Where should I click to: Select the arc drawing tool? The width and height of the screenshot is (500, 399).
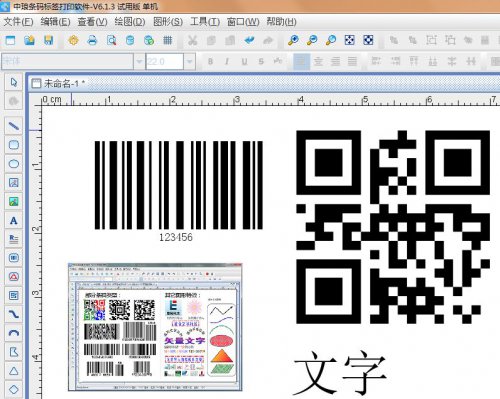[14, 333]
